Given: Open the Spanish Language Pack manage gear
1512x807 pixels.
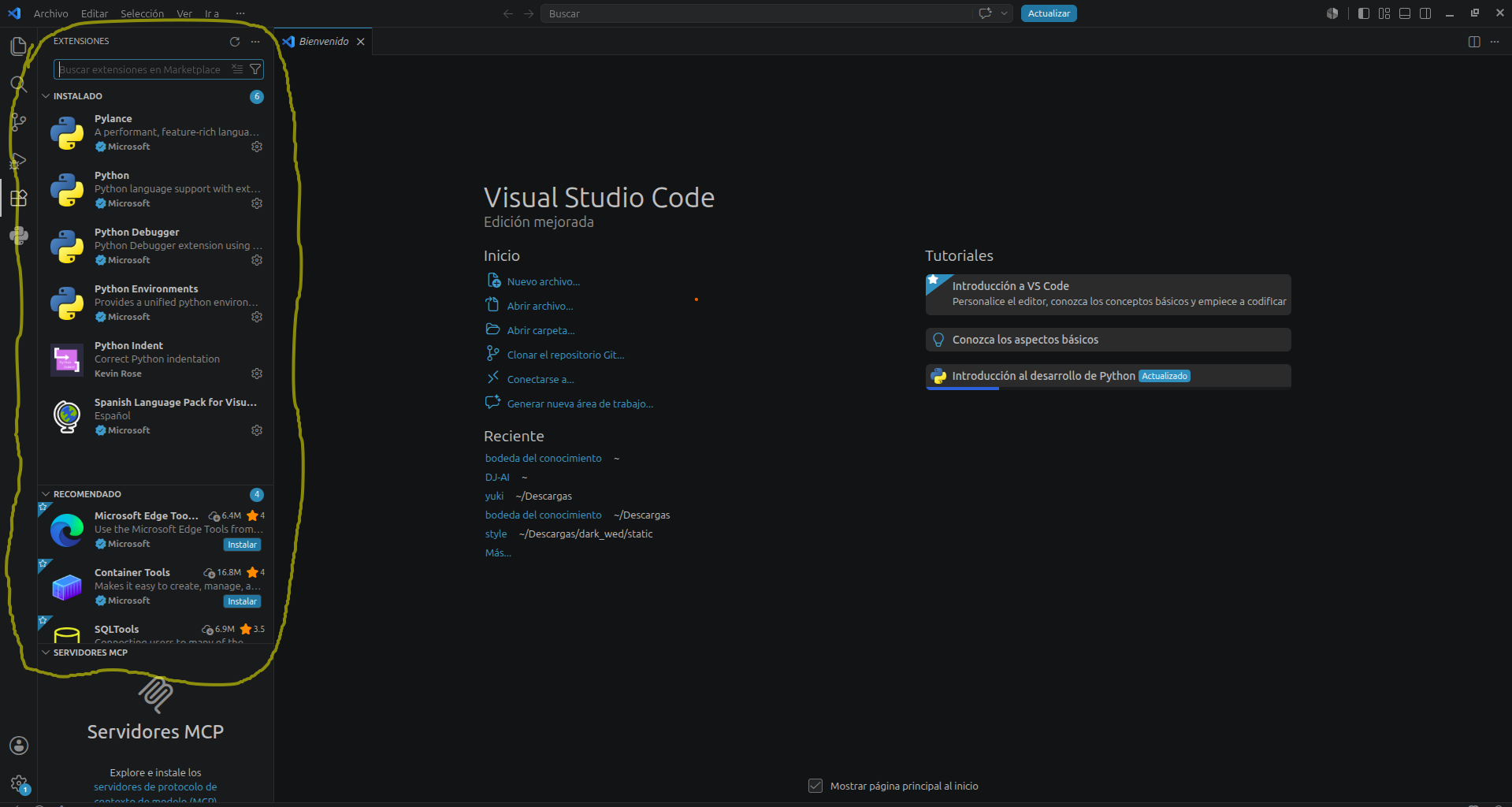Looking at the screenshot, I should [257, 430].
